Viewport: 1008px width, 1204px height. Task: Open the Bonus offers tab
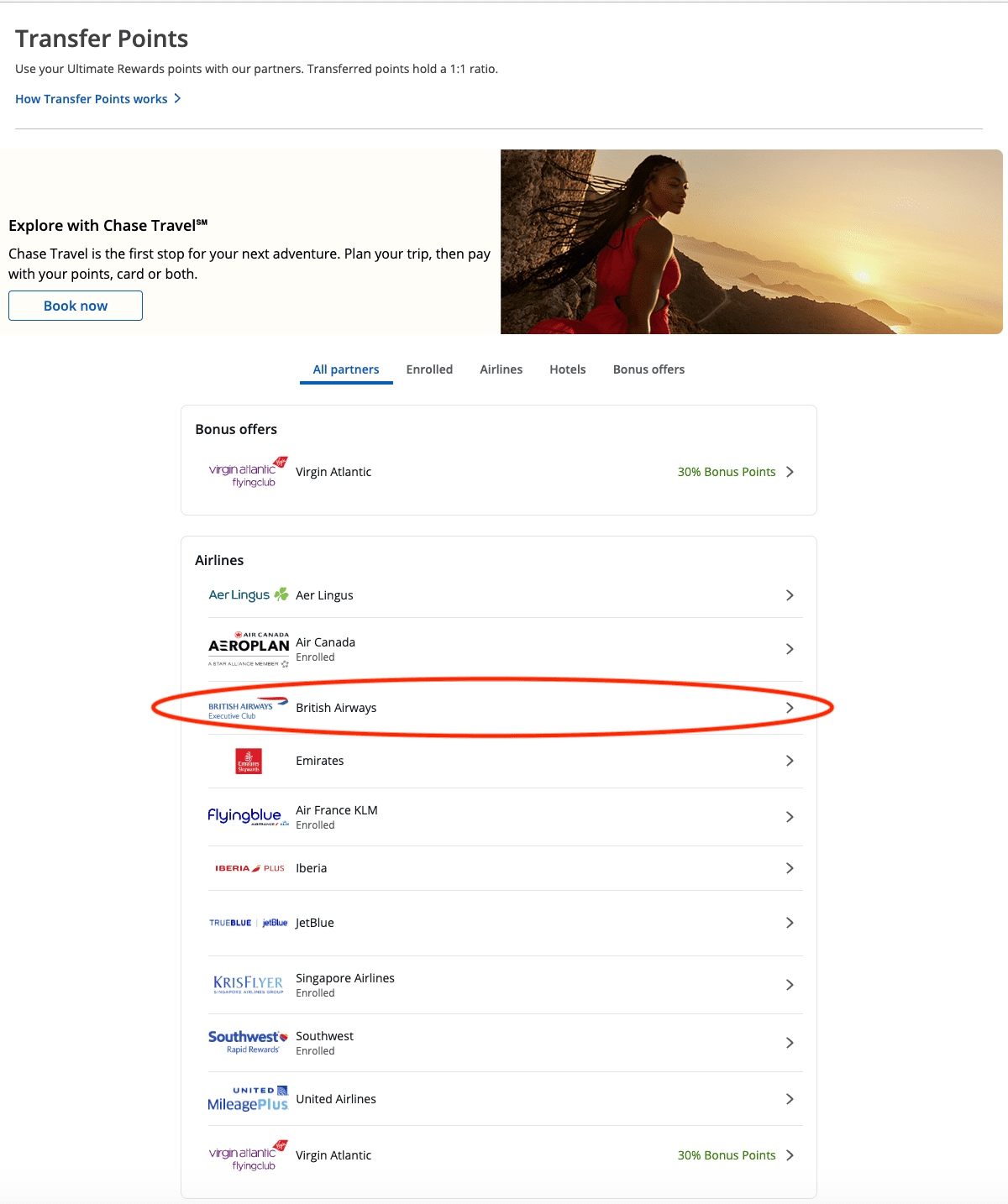(648, 369)
